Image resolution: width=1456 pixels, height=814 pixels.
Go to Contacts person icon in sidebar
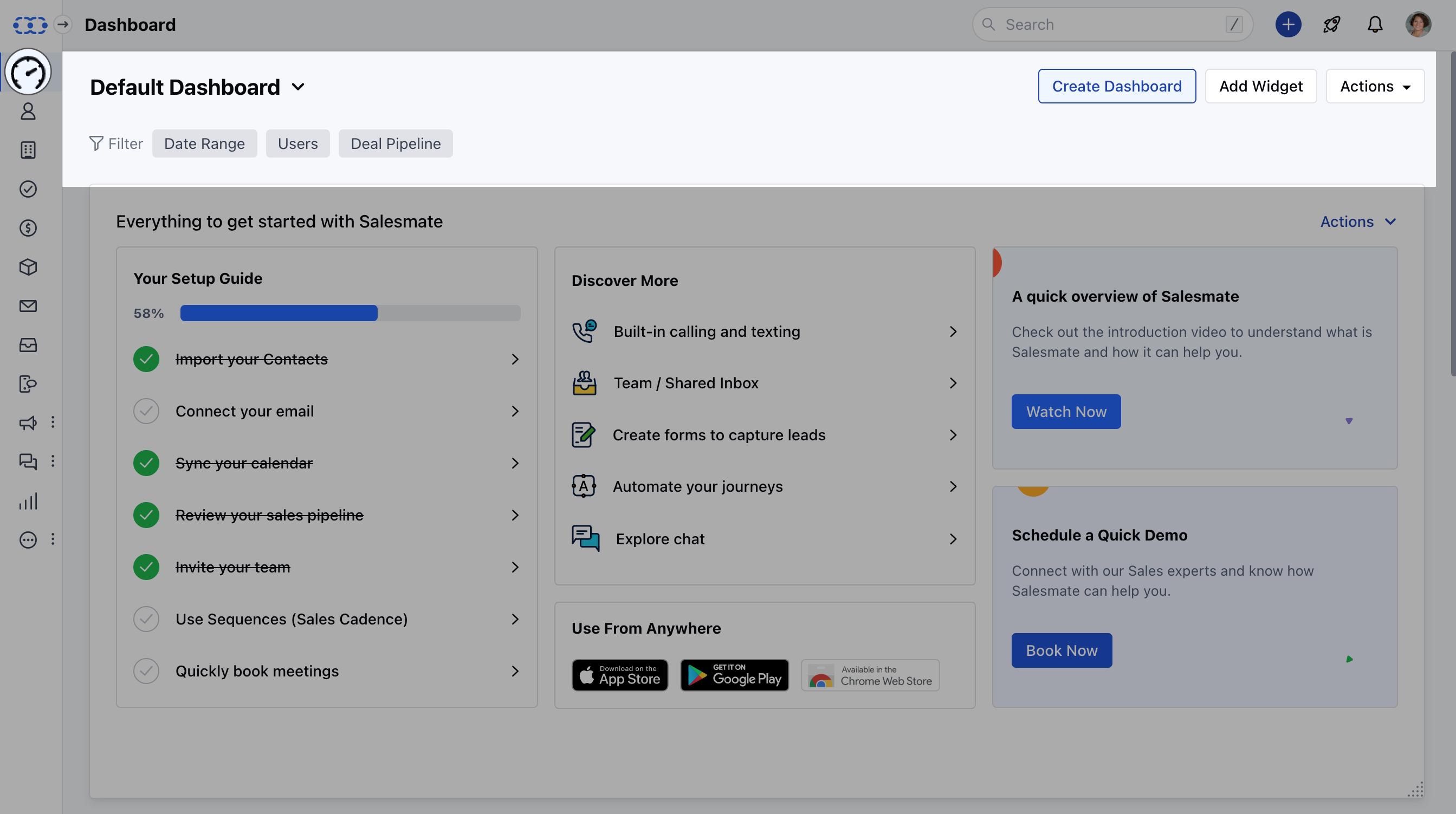[28, 111]
